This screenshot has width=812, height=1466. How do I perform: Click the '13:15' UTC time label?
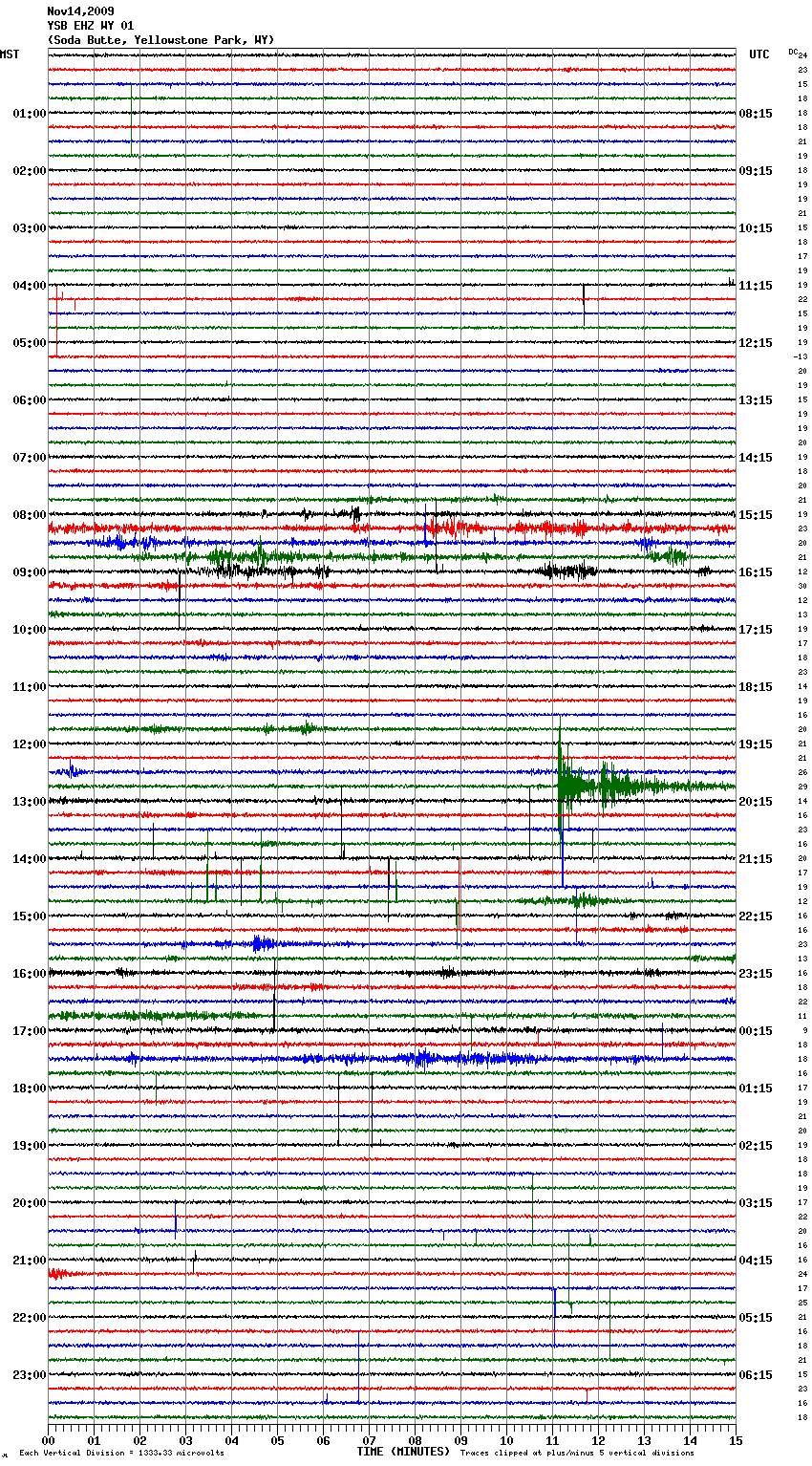[x=756, y=400]
